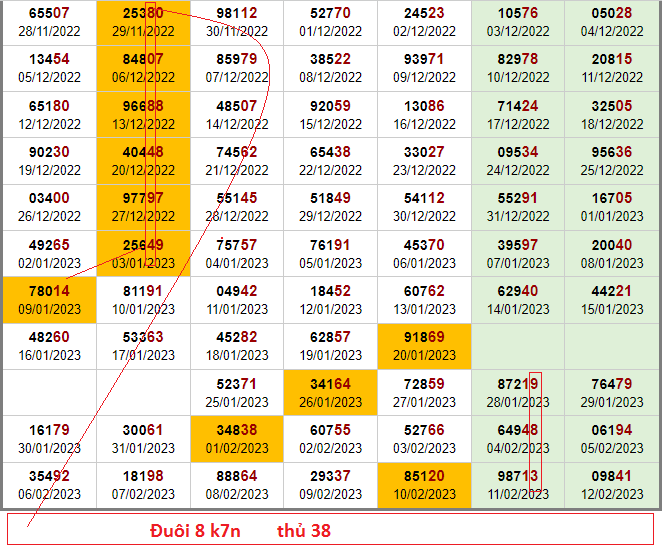Click the cell 51849 dated 29/12/2022
This screenshot has height=554, width=662.
[x=330, y=208]
